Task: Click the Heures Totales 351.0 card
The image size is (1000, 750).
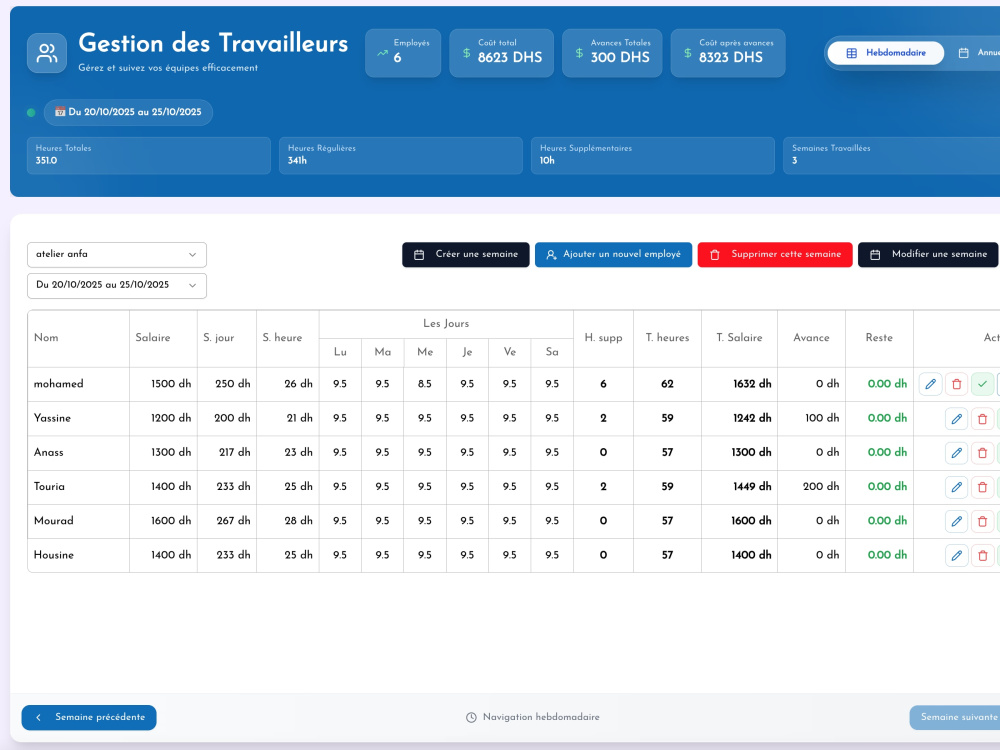Action: 149,155
